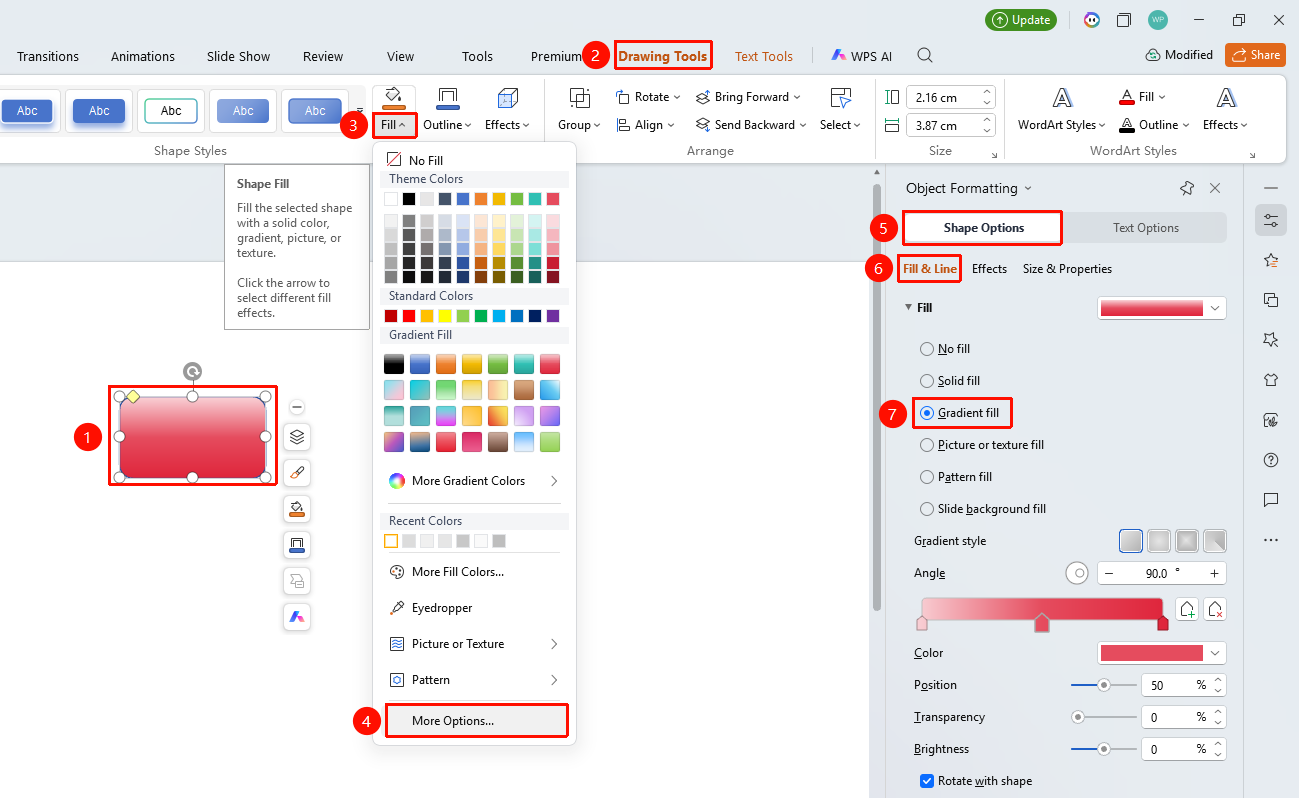Click the Share button
The image size is (1299, 798).
[1255, 55]
